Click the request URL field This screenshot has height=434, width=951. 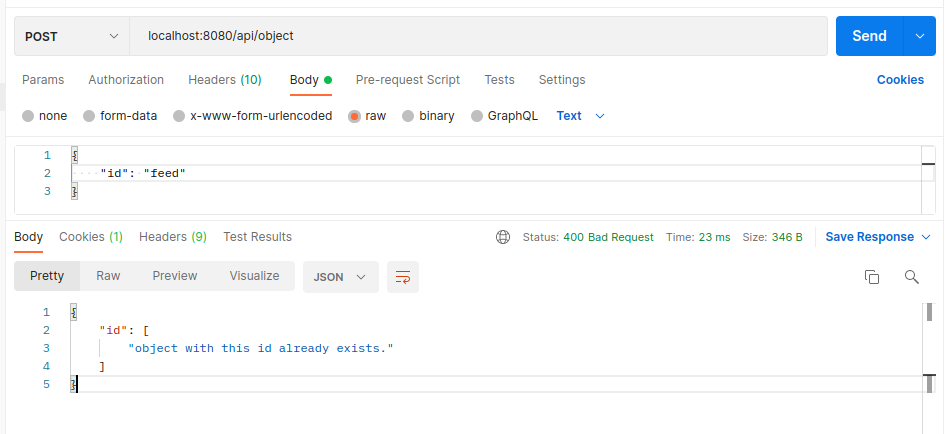[479, 36]
